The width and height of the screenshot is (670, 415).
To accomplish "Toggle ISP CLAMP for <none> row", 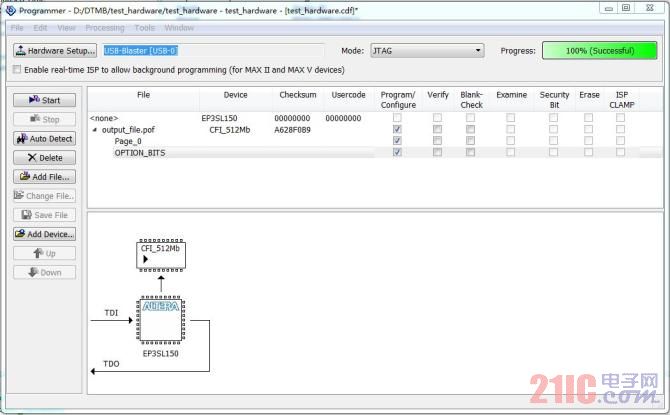I will pyautogui.click(x=620, y=118).
